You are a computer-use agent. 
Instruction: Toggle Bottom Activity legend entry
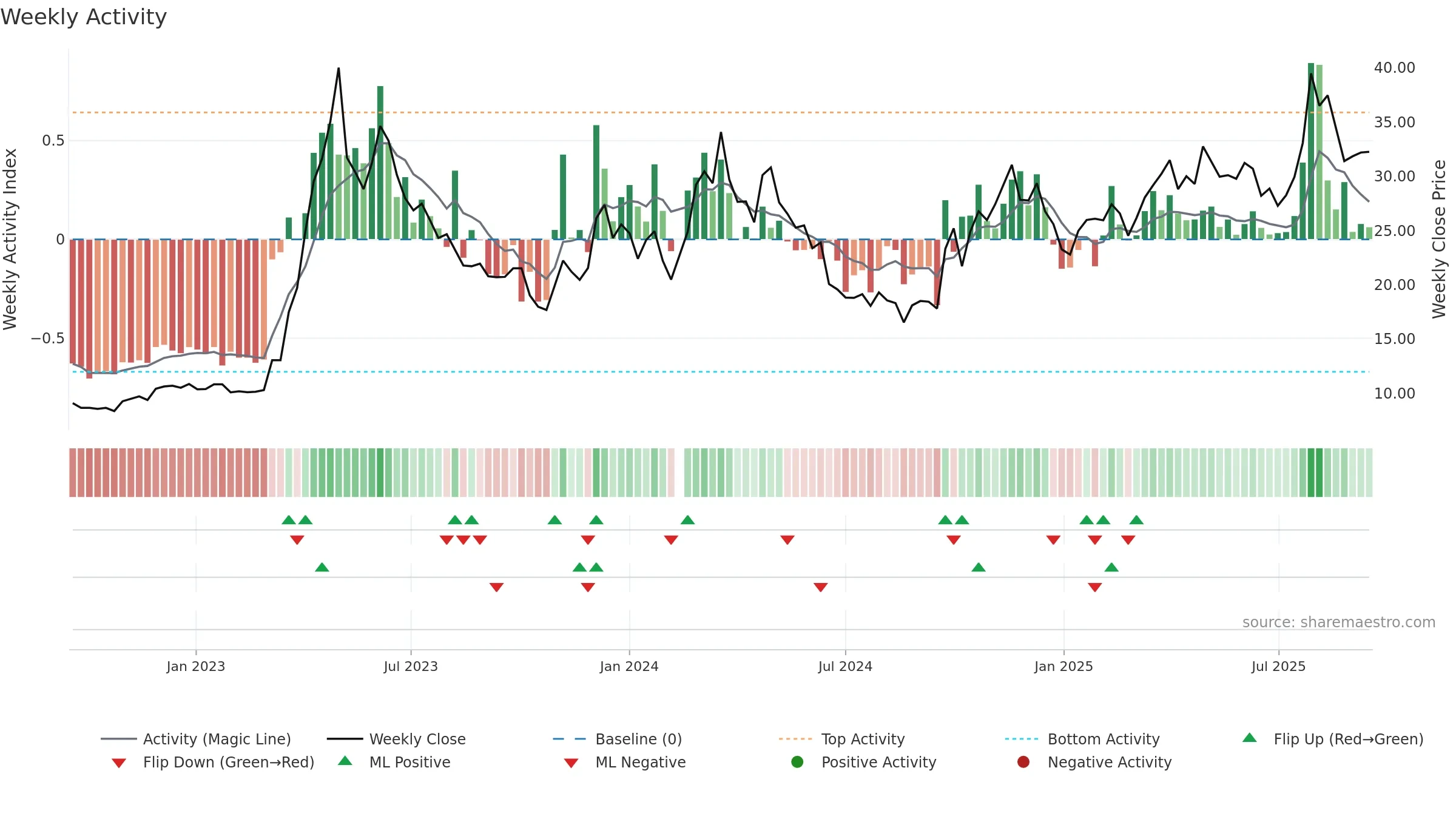click(x=1082, y=739)
